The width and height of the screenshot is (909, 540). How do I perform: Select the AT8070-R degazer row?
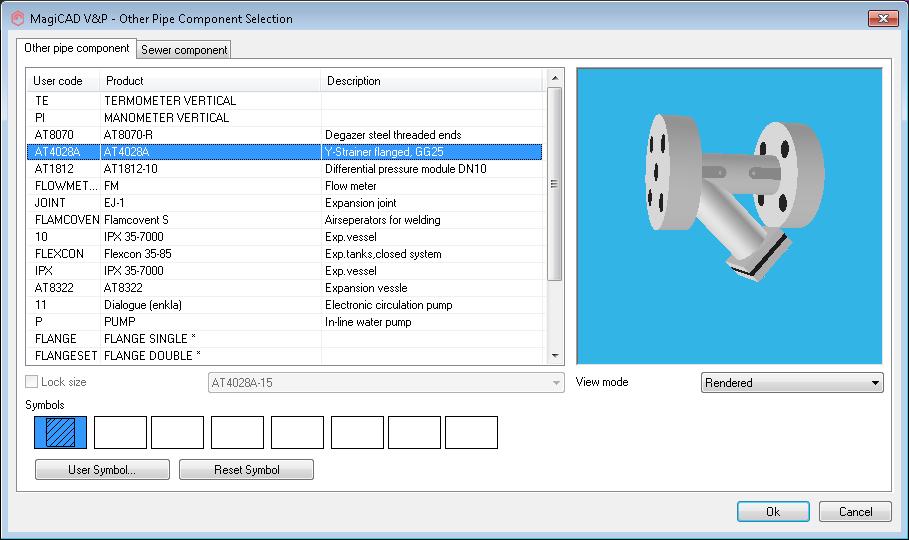(x=285, y=135)
